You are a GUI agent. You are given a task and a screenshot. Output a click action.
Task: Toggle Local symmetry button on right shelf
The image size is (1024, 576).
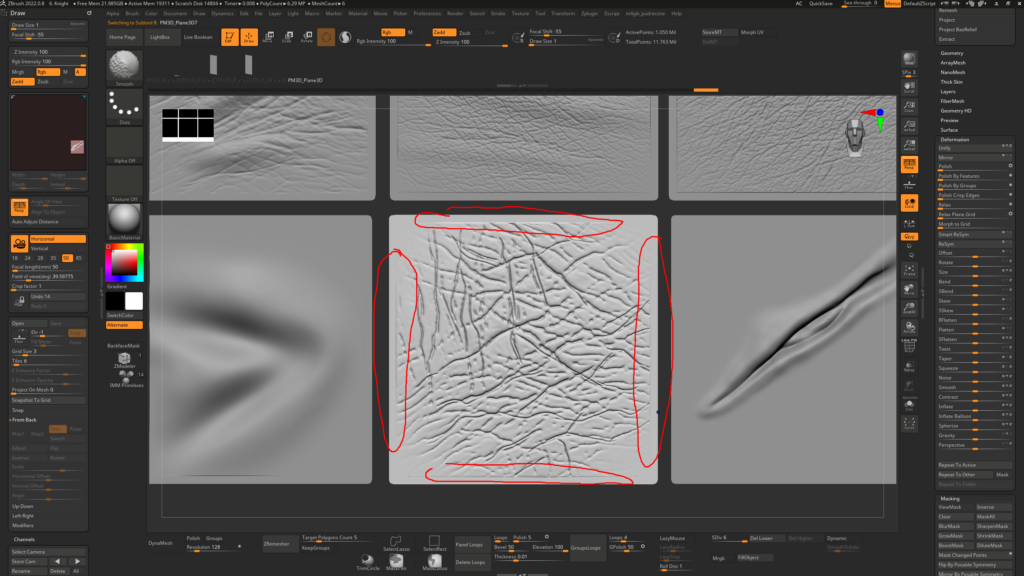pyautogui.click(x=909, y=203)
